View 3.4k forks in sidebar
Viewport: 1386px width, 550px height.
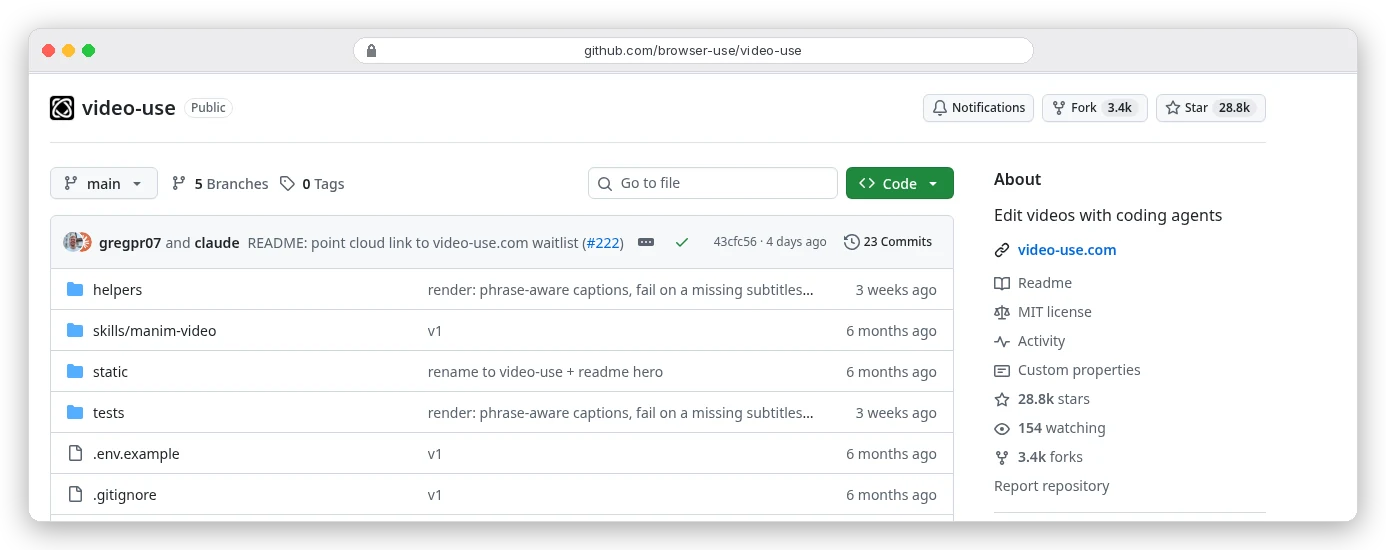pos(1050,457)
